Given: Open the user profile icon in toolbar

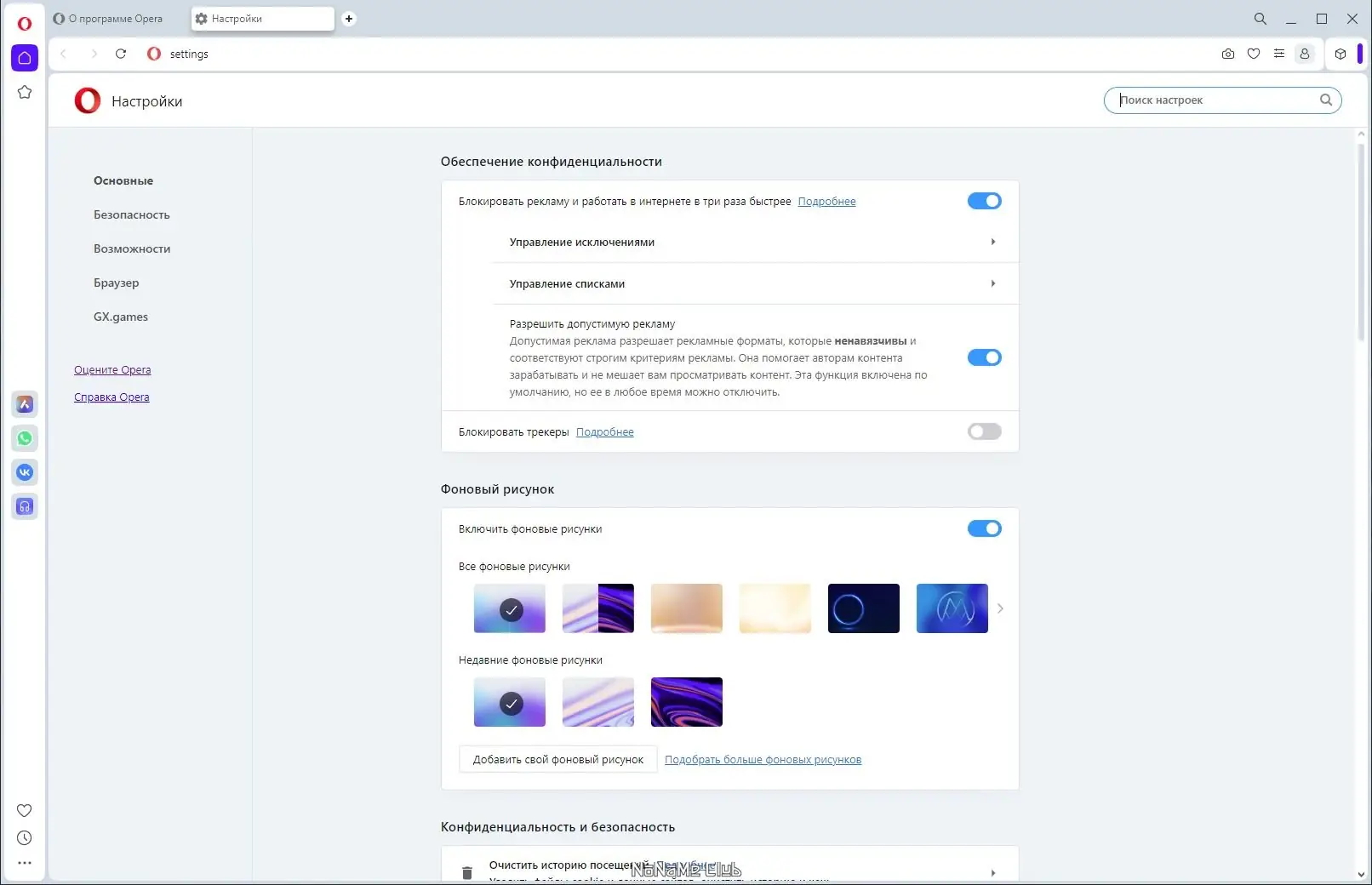Looking at the screenshot, I should 1304,54.
